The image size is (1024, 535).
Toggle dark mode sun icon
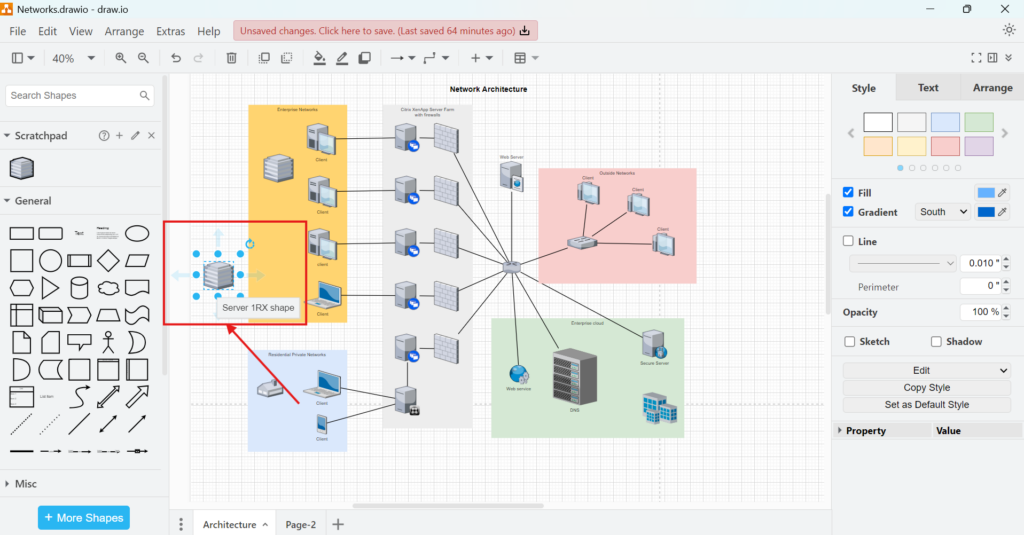pos(1008,30)
